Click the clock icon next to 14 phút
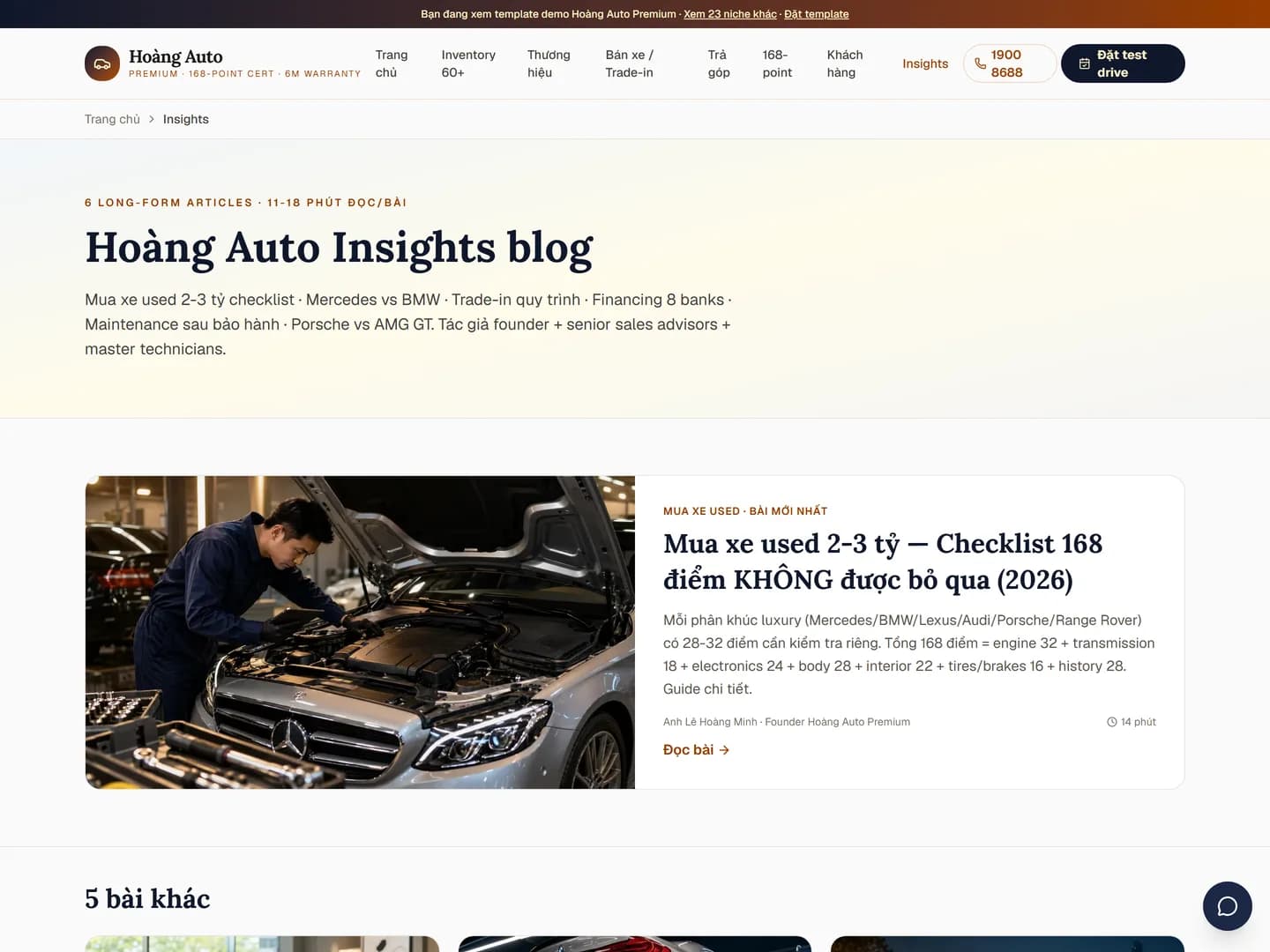 tap(1112, 722)
